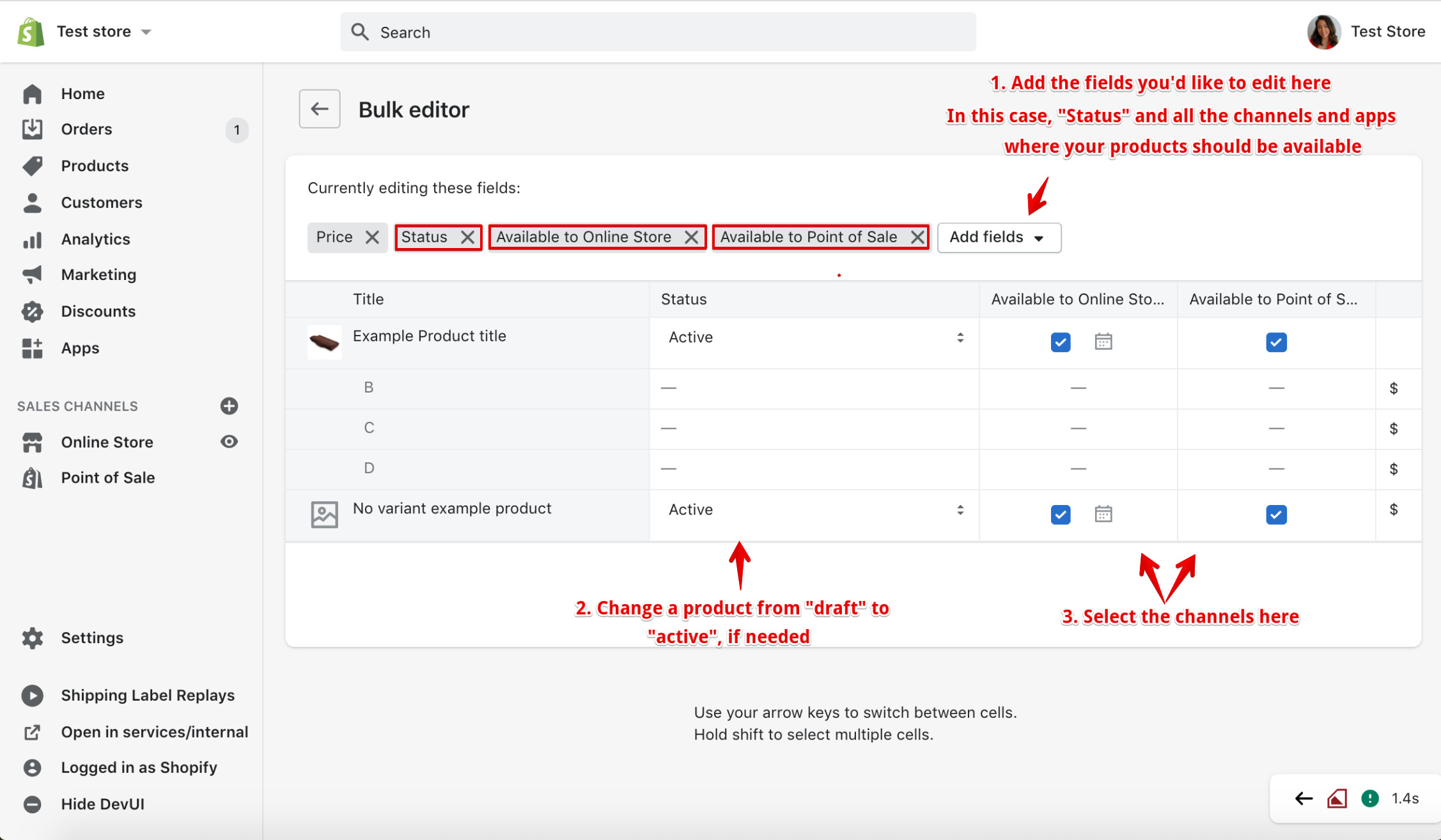The height and width of the screenshot is (840, 1441).
Task: Open schedule calendar for No variant product
Action: click(x=1103, y=515)
